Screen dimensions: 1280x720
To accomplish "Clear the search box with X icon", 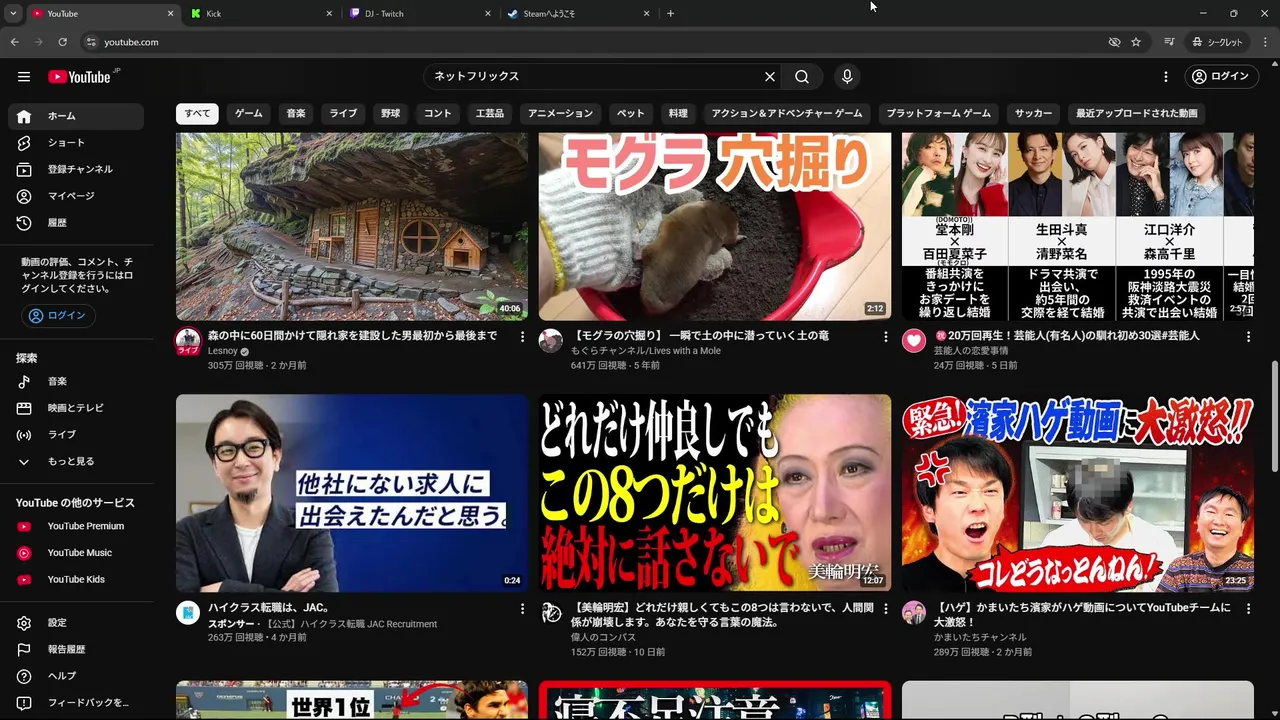I will tap(770, 77).
